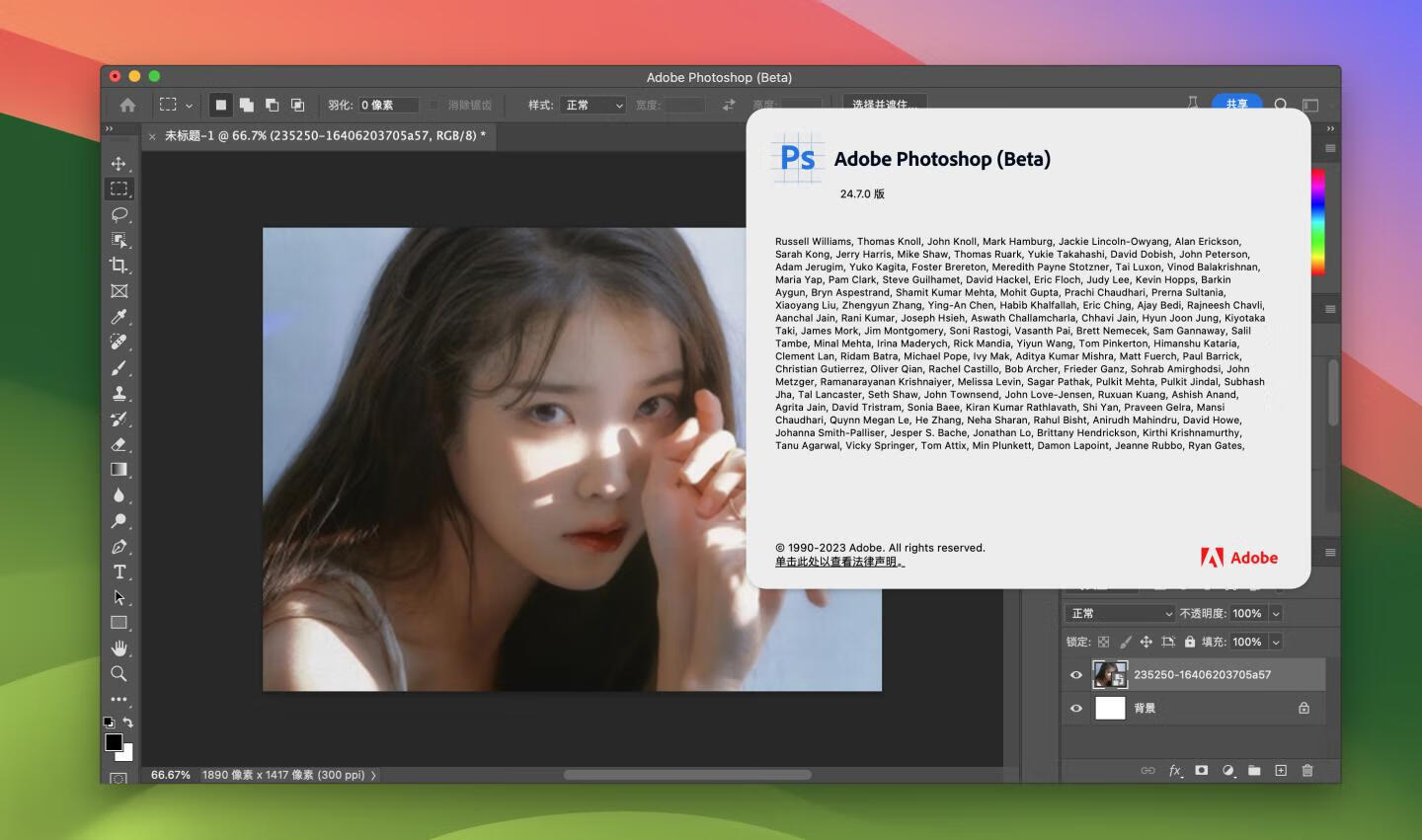Viewport: 1422px width, 840px height.
Task: Toggle prevent artboard auto-nesting lock
Action: pyautogui.click(x=1168, y=642)
